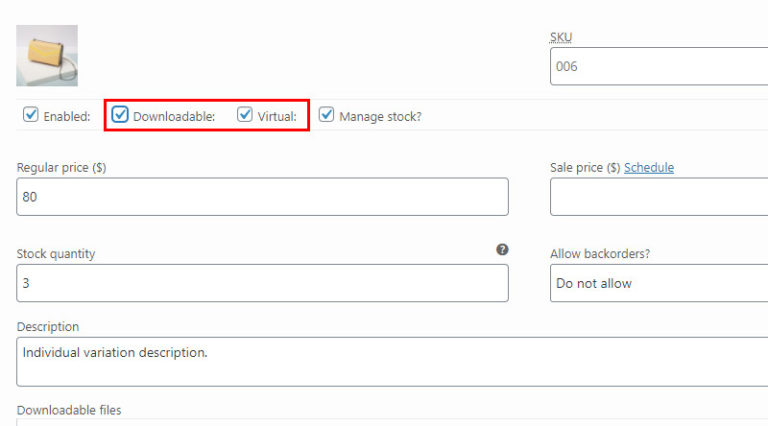
Task: Click the handbag variation thumbnail image
Action: click(47, 56)
